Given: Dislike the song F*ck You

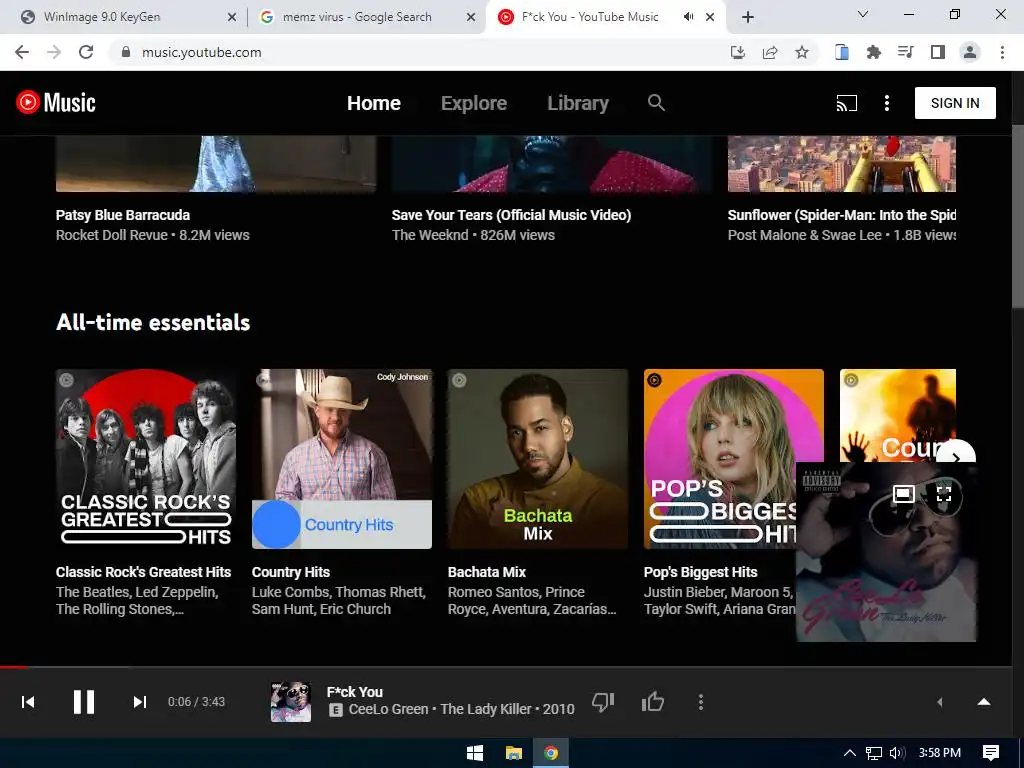Looking at the screenshot, I should 603,702.
